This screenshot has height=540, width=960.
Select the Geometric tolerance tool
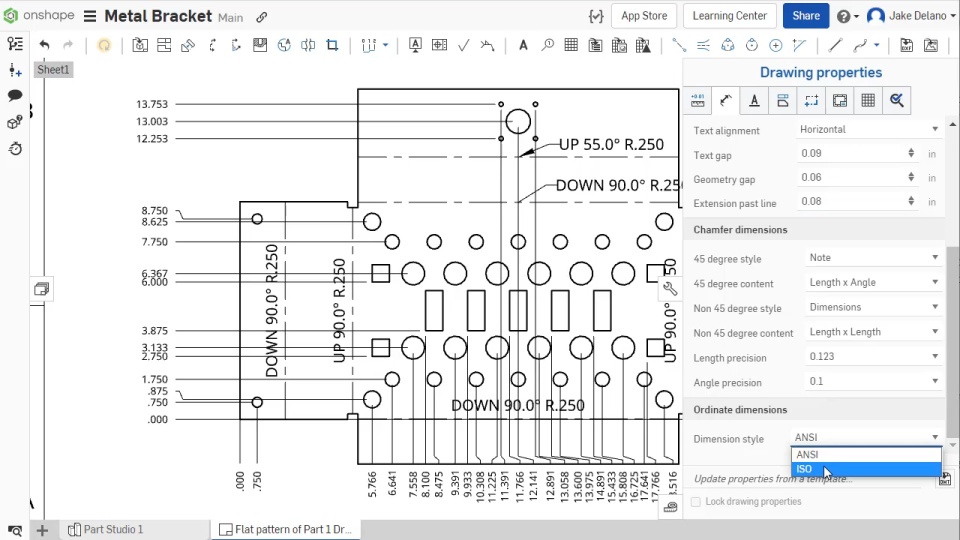(x=440, y=45)
